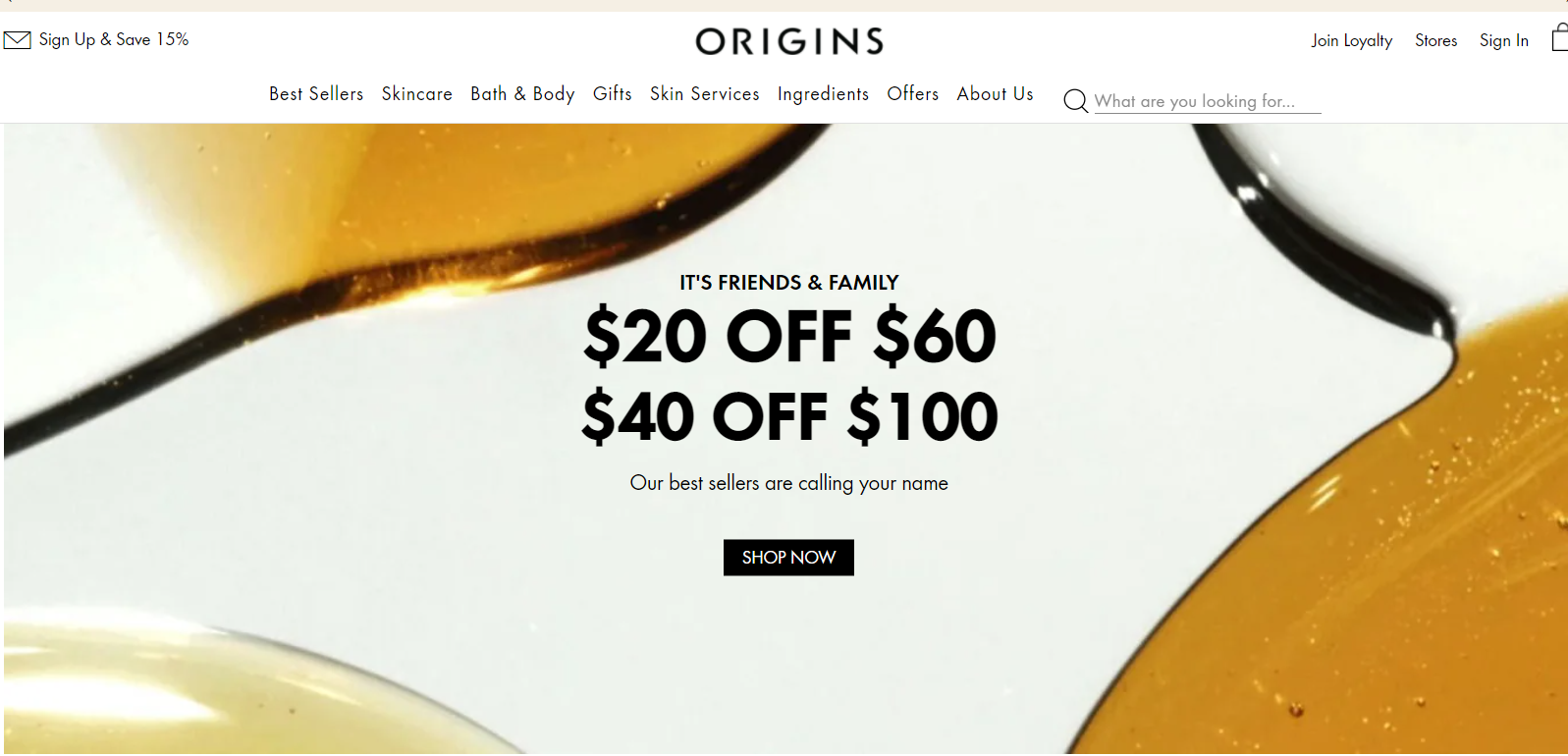Open the Skin Services menu
The width and height of the screenshot is (1568, 756).
705,94
